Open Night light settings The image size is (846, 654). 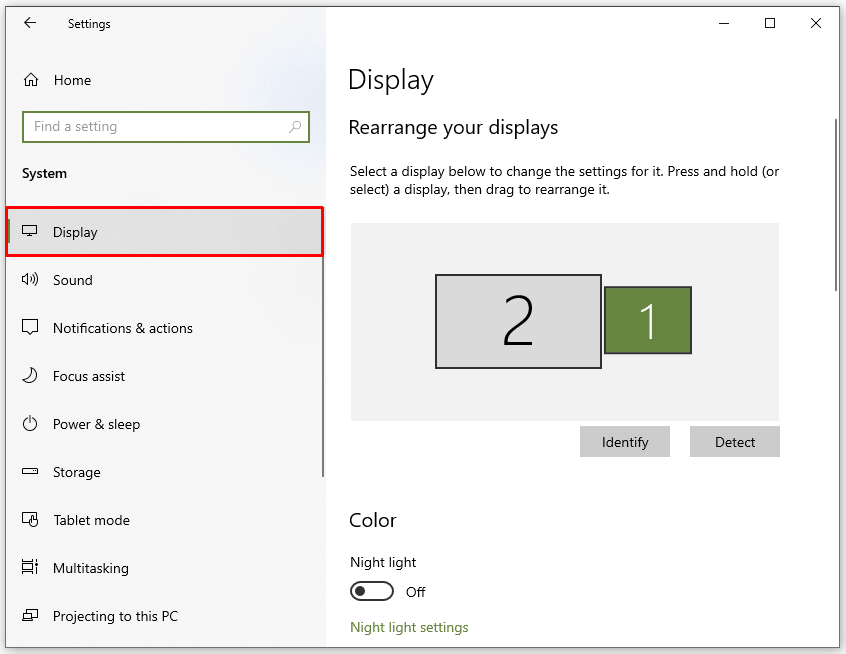click(x=409, y=627)
